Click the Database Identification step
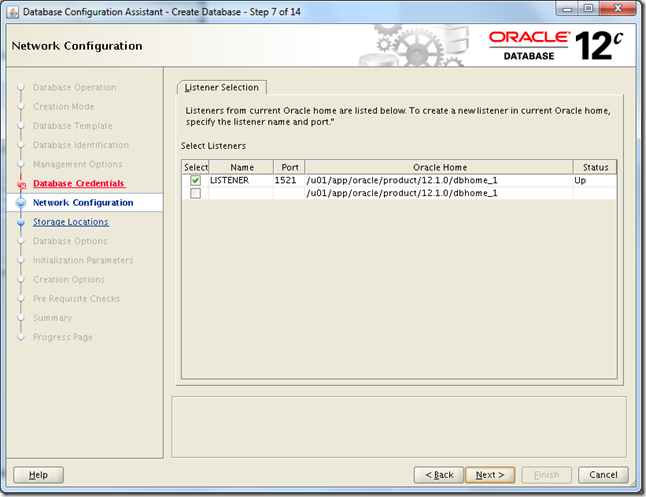This screenshot has height=497, width=646. tap(81, 145)
